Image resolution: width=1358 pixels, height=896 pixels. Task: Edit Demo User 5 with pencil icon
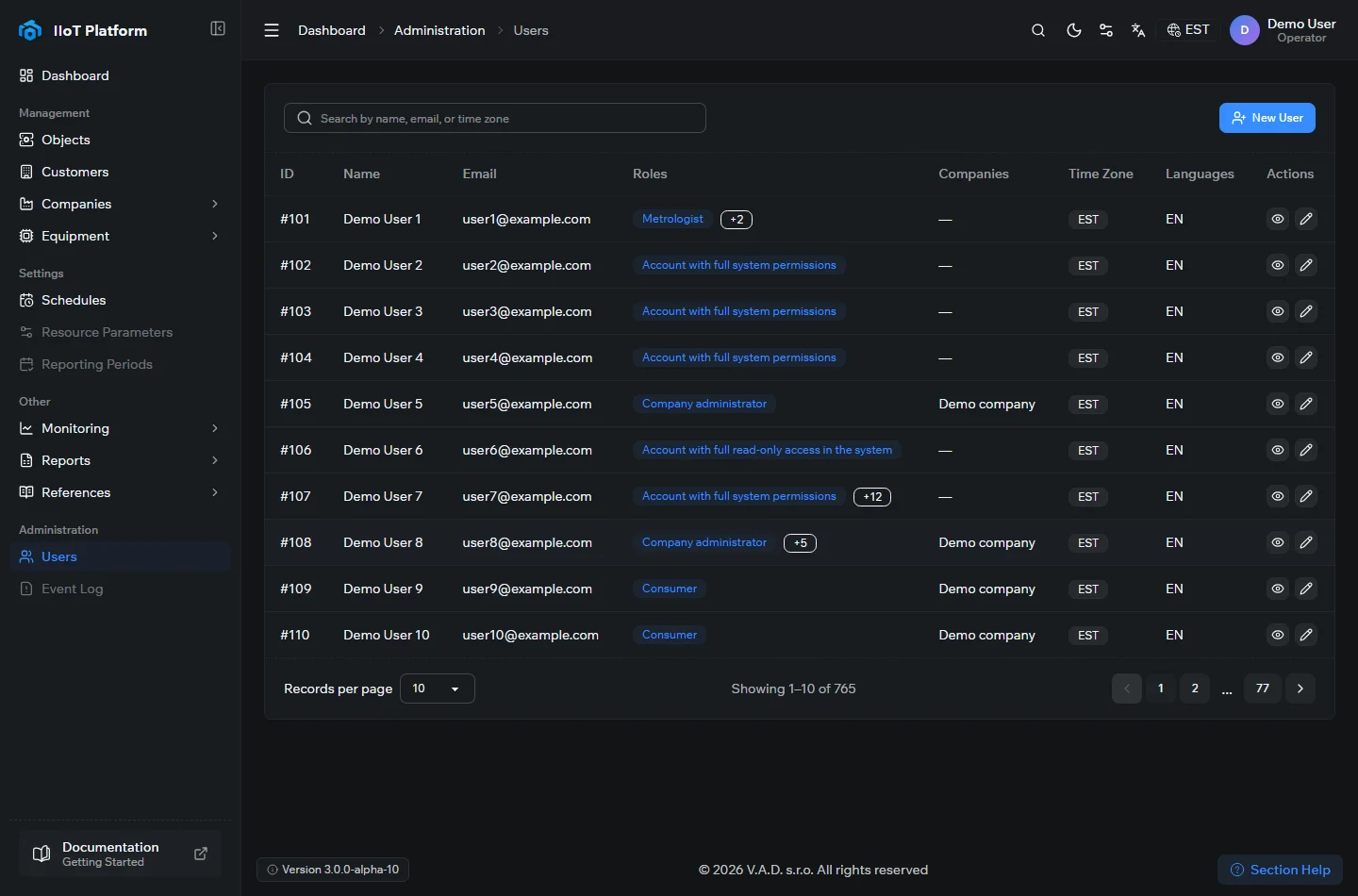[1306, 404]
